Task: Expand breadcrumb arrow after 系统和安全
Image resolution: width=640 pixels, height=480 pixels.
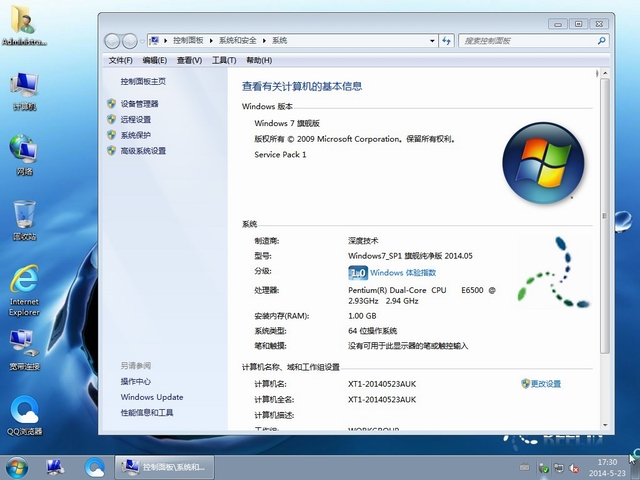Action: (x=265, y=40)
